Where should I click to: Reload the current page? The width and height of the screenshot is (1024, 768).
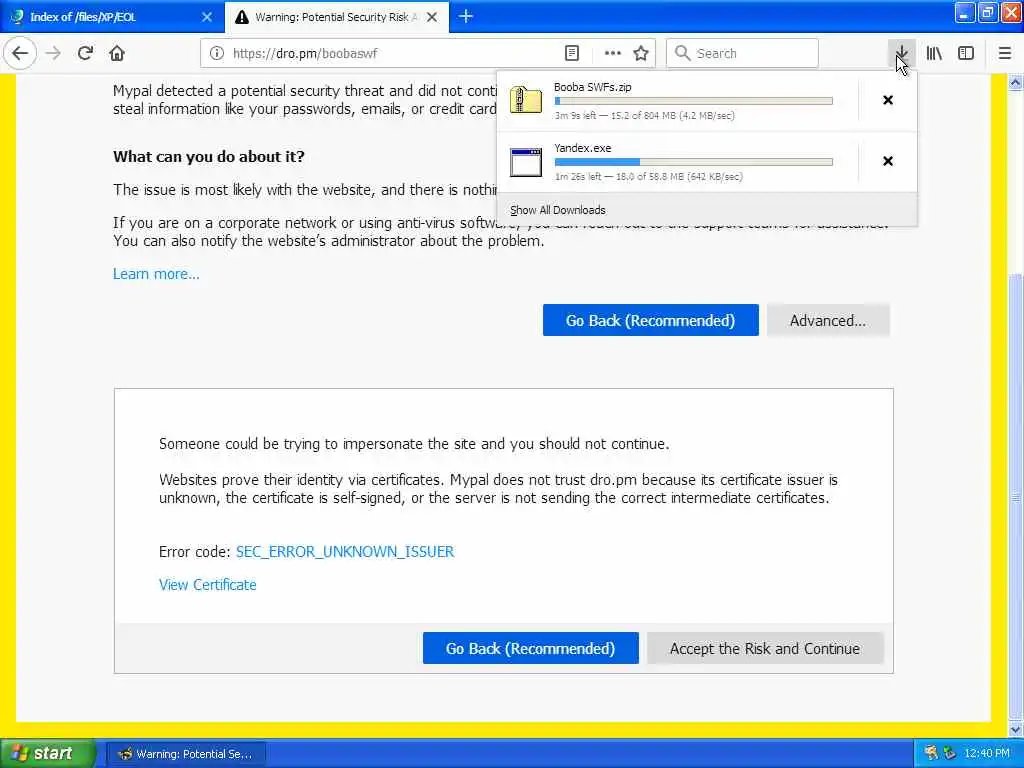tap(85, 54)
